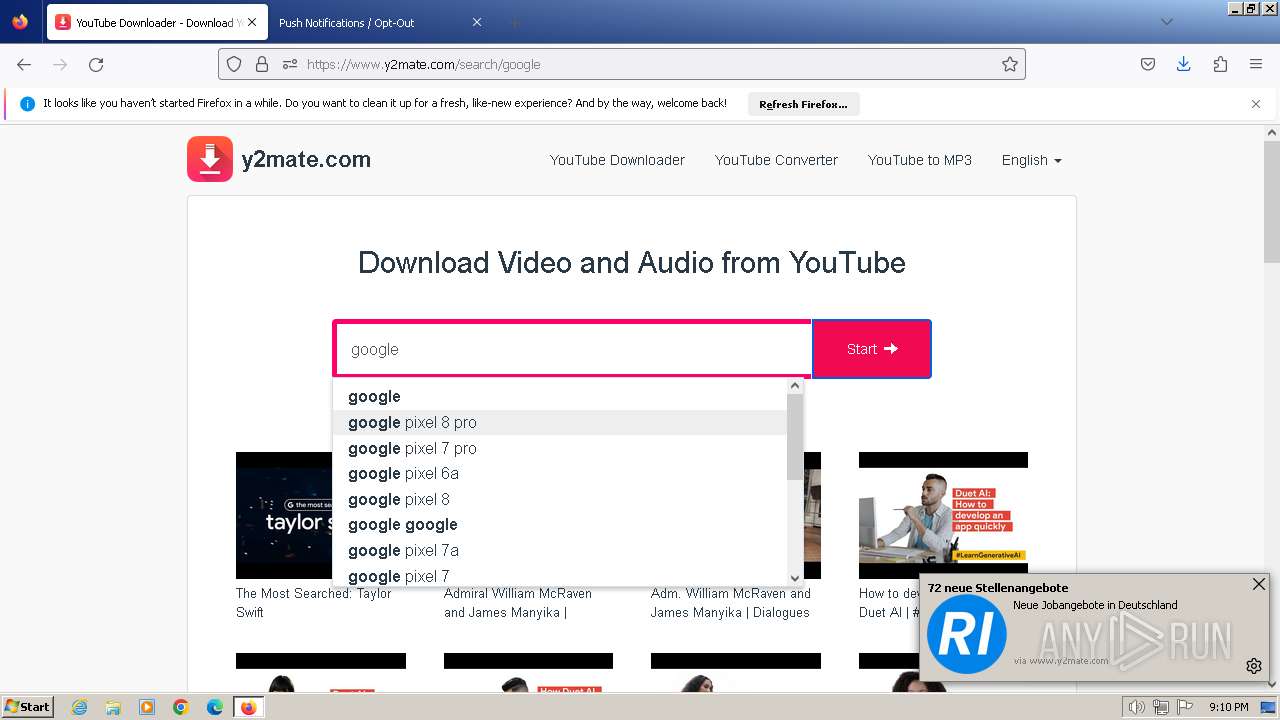Open 'Adm. William McRaven' Dialogues title

[730, 603]
